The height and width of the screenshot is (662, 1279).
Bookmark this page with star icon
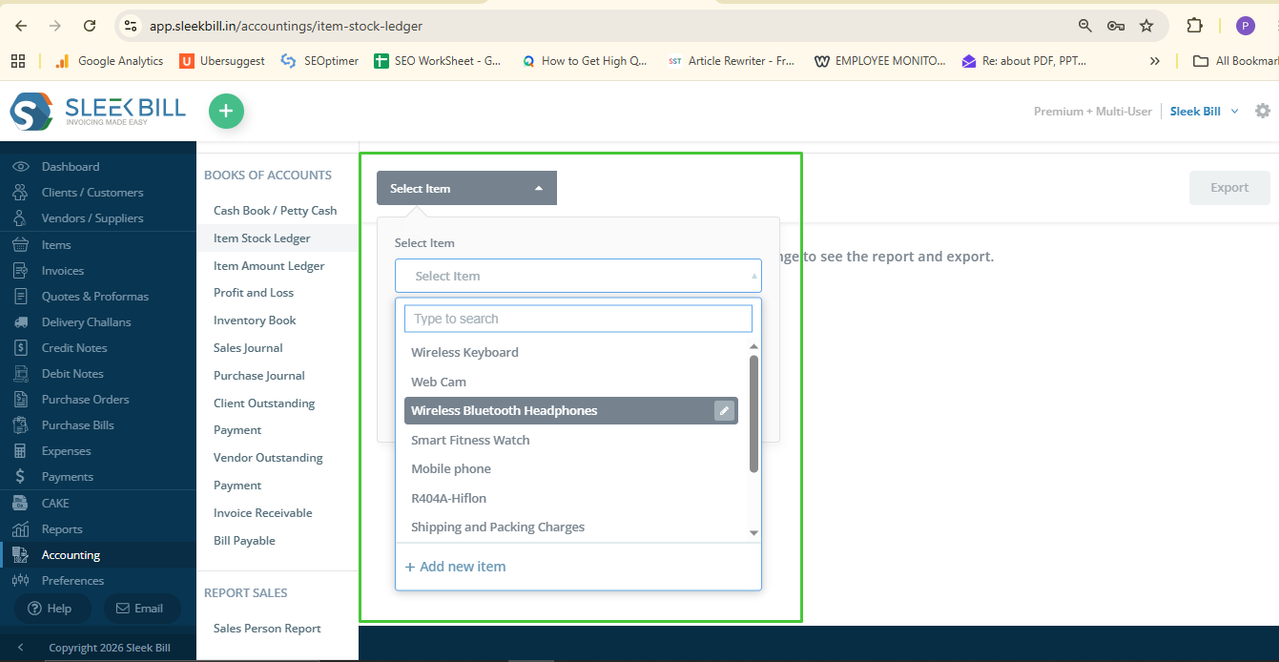coord(1146,26)
